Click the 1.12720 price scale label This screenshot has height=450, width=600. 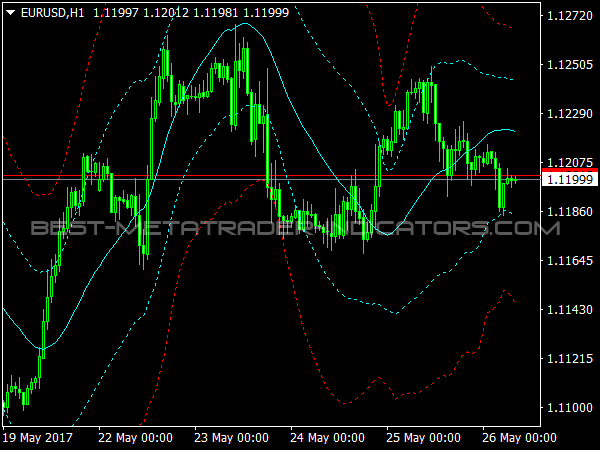click(x=570, y=16)
